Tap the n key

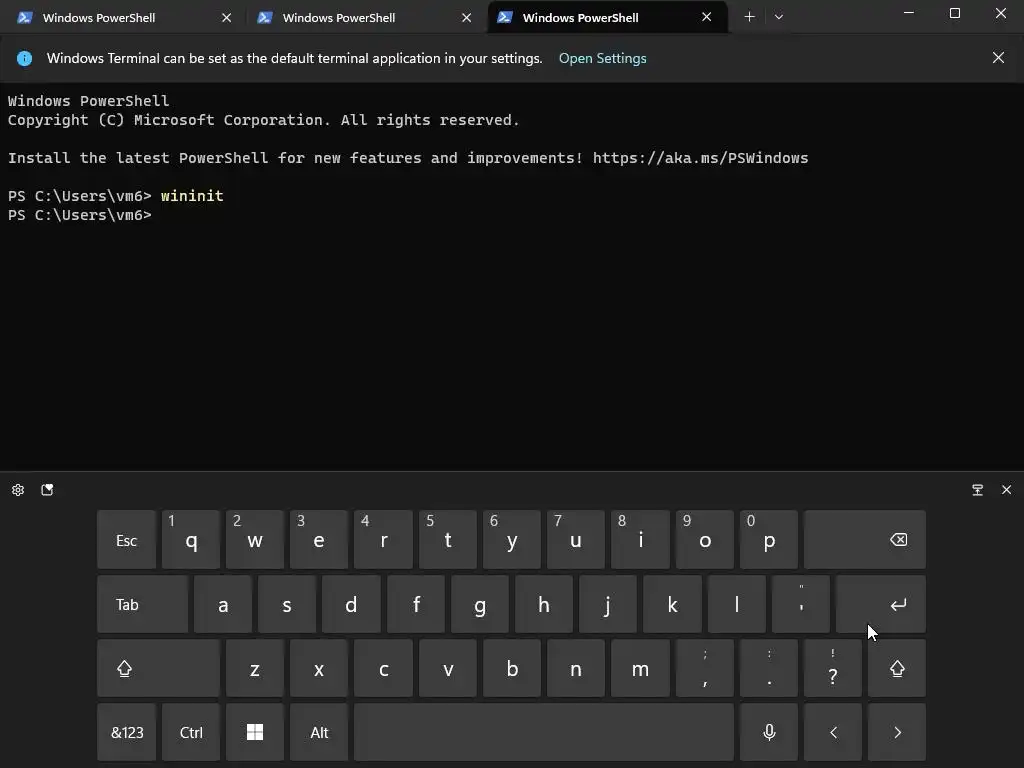[575, 668]
